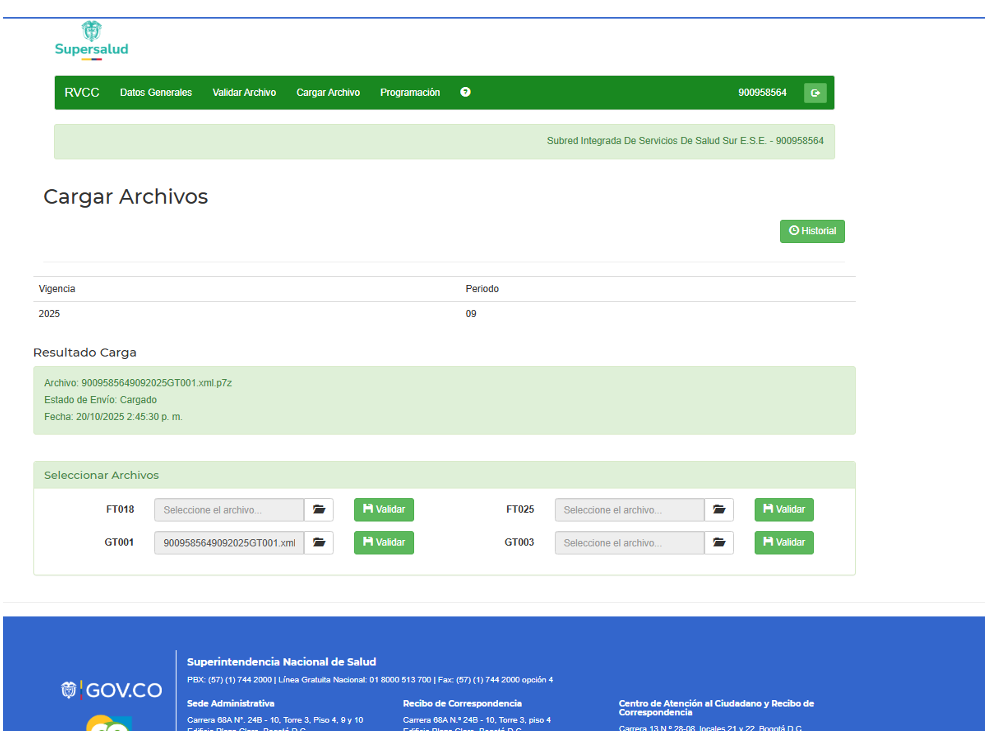The height and width of the screenshot is (741, 992).
Task: Click the 'Seleccionar Archivos' panel heading
Action: (101, 476)
